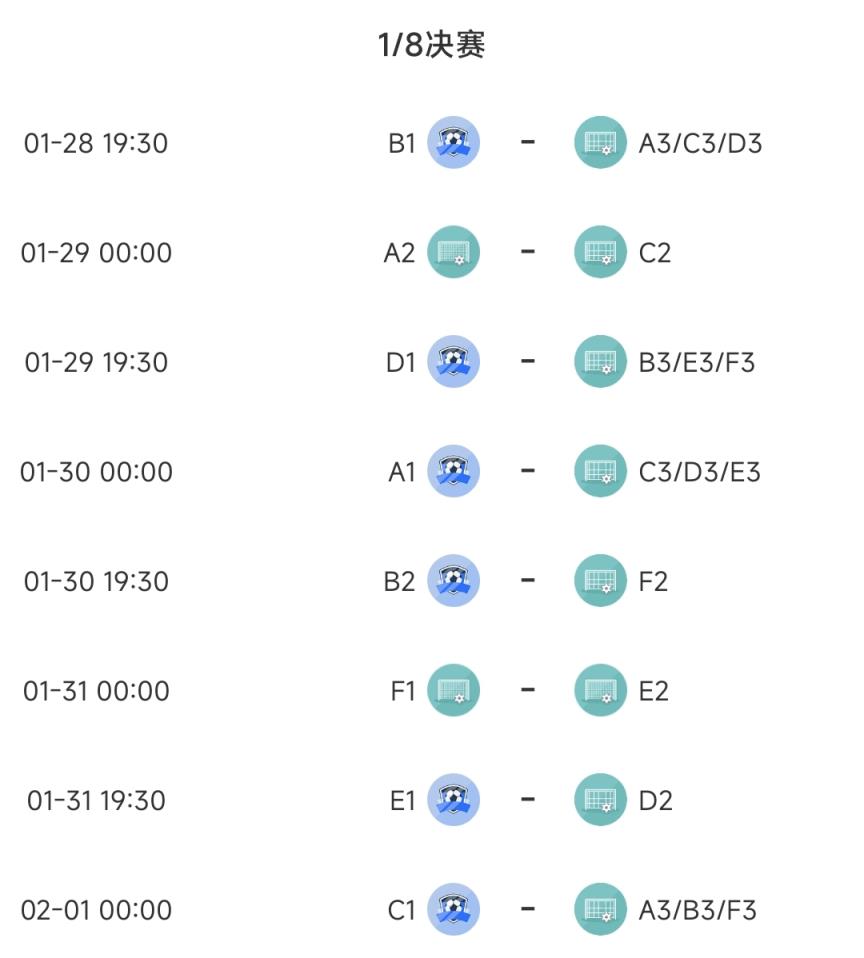The width and height of the screenshot is (864, 958).
Task: Open the 02-01 00:00 match entry
Action: [x=432, y=909]
